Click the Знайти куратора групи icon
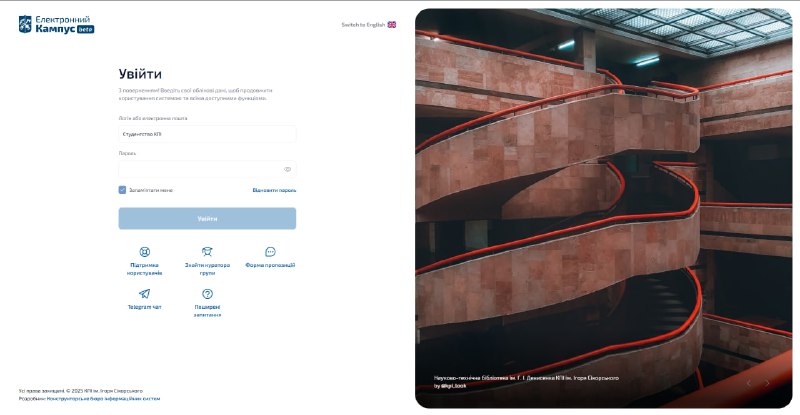This screenshot has width=800, height=415. (207, 252)
